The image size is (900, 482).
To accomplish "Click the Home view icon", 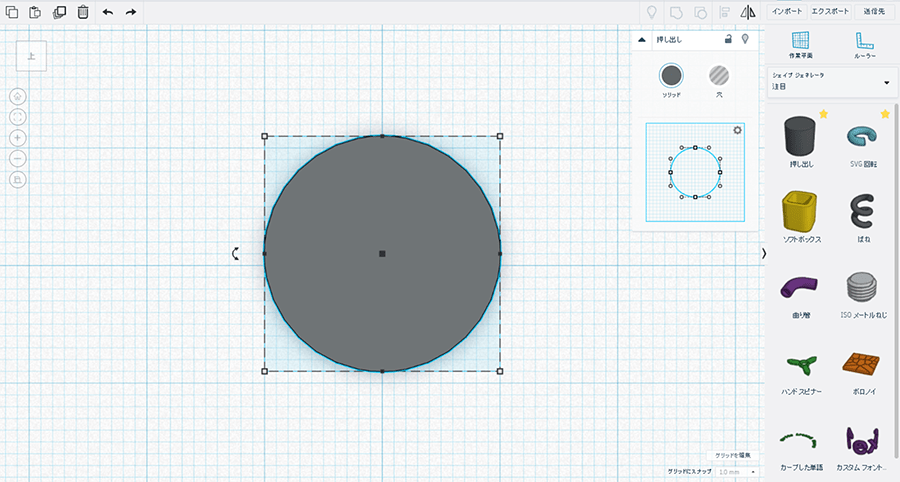I will (18, 96).
